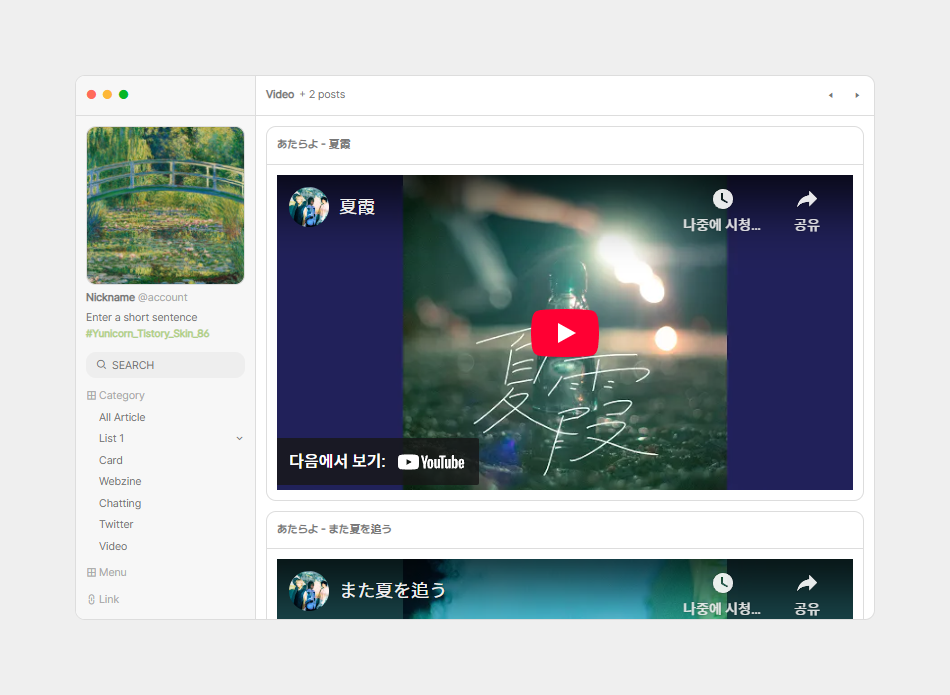Click the Category grid icon
Viewport: 950px width, 695px height.
[x=91, y=395]
